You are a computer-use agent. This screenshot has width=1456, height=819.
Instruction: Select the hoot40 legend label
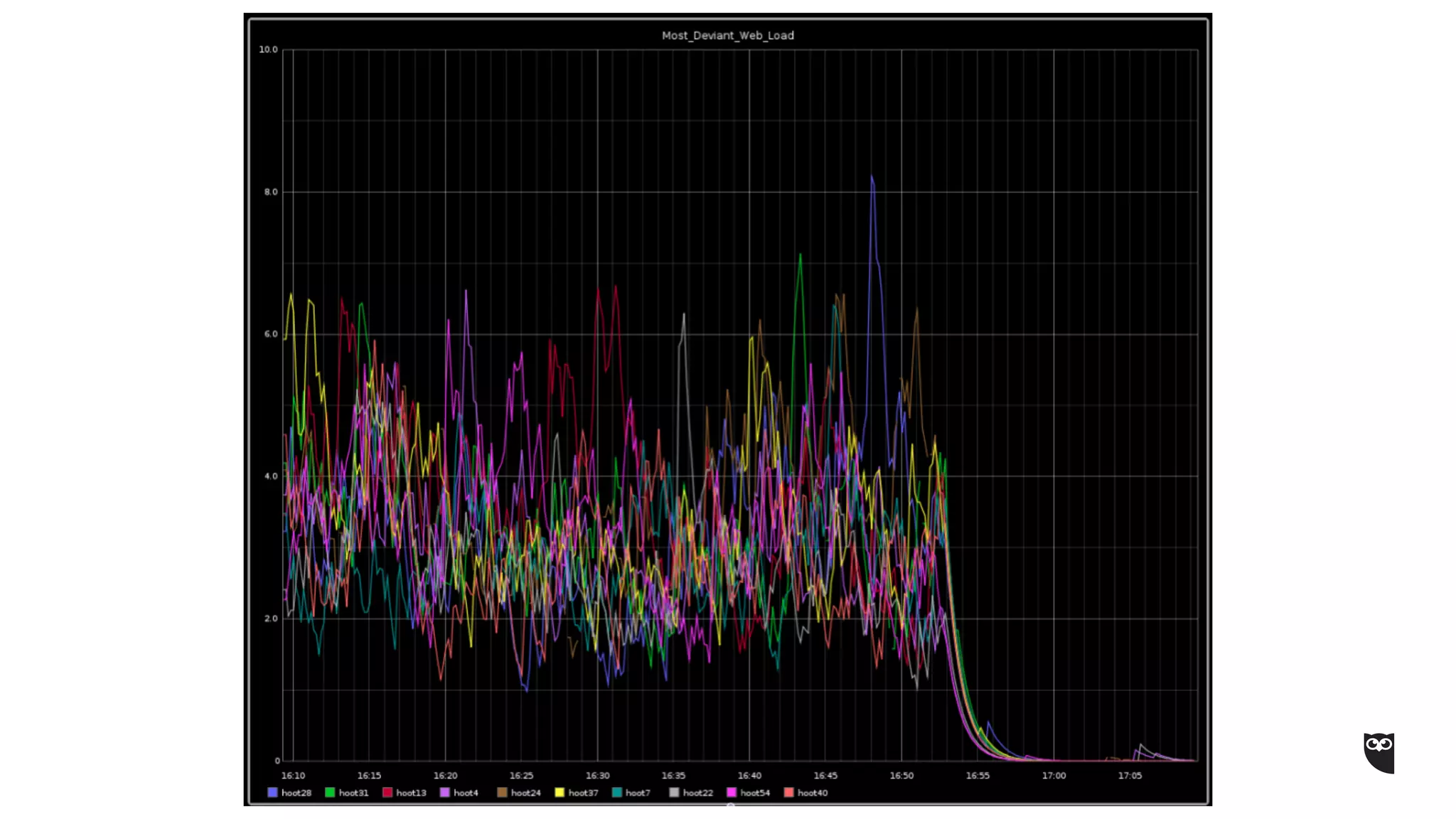point(813,793)
